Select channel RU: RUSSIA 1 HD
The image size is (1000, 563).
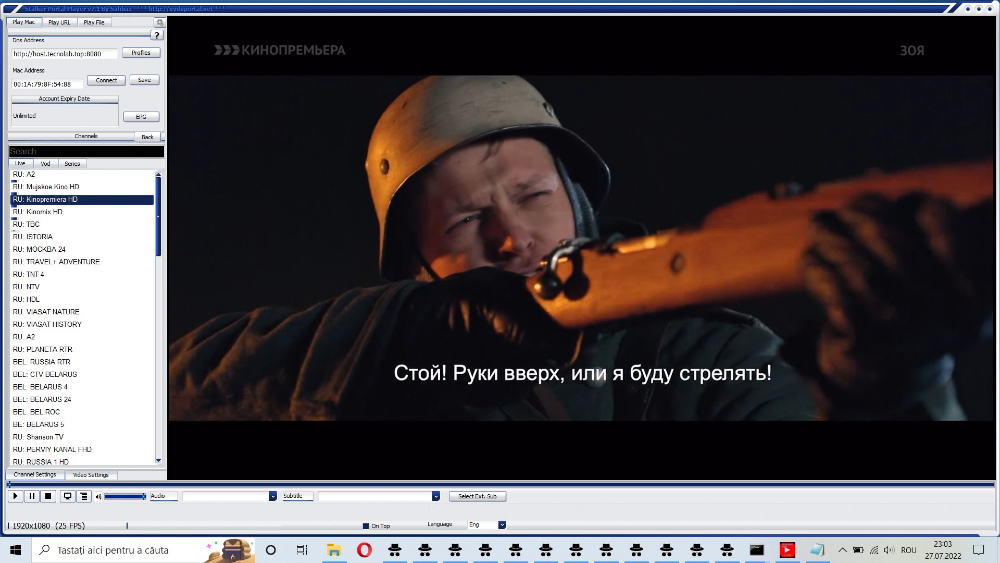tap(82, 462)
